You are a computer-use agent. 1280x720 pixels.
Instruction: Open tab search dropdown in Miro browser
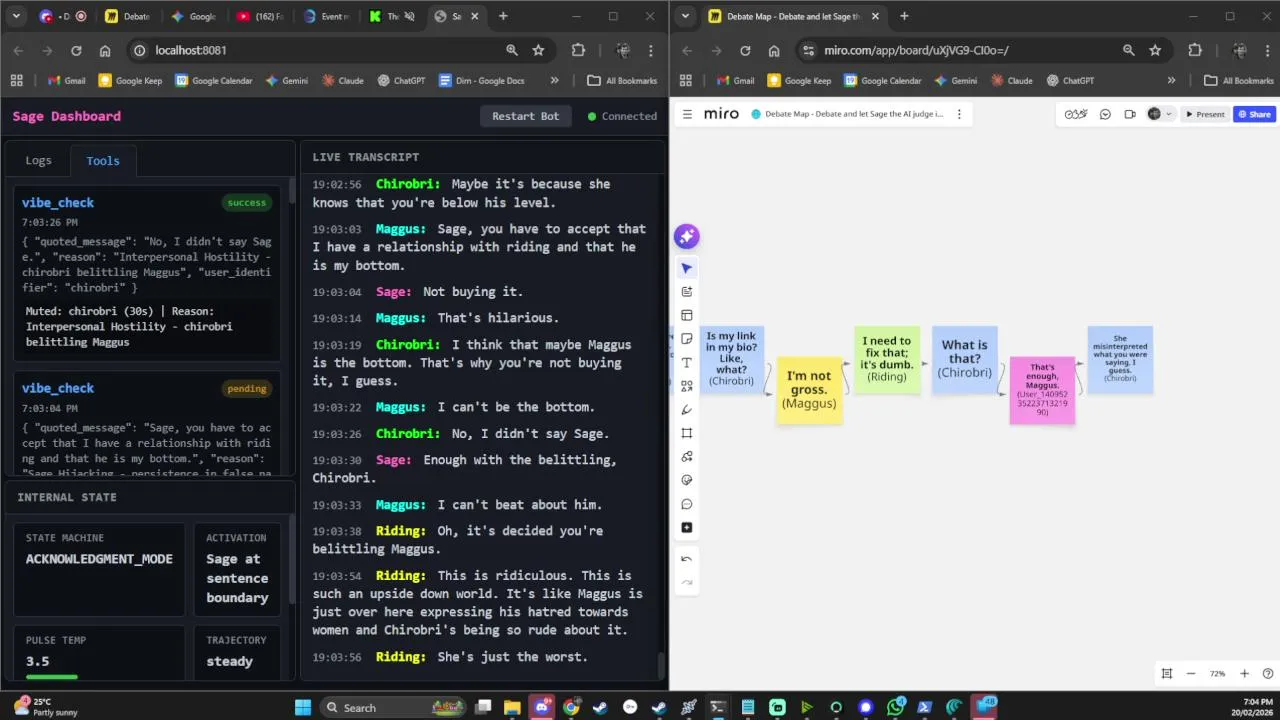coord(685,16)
